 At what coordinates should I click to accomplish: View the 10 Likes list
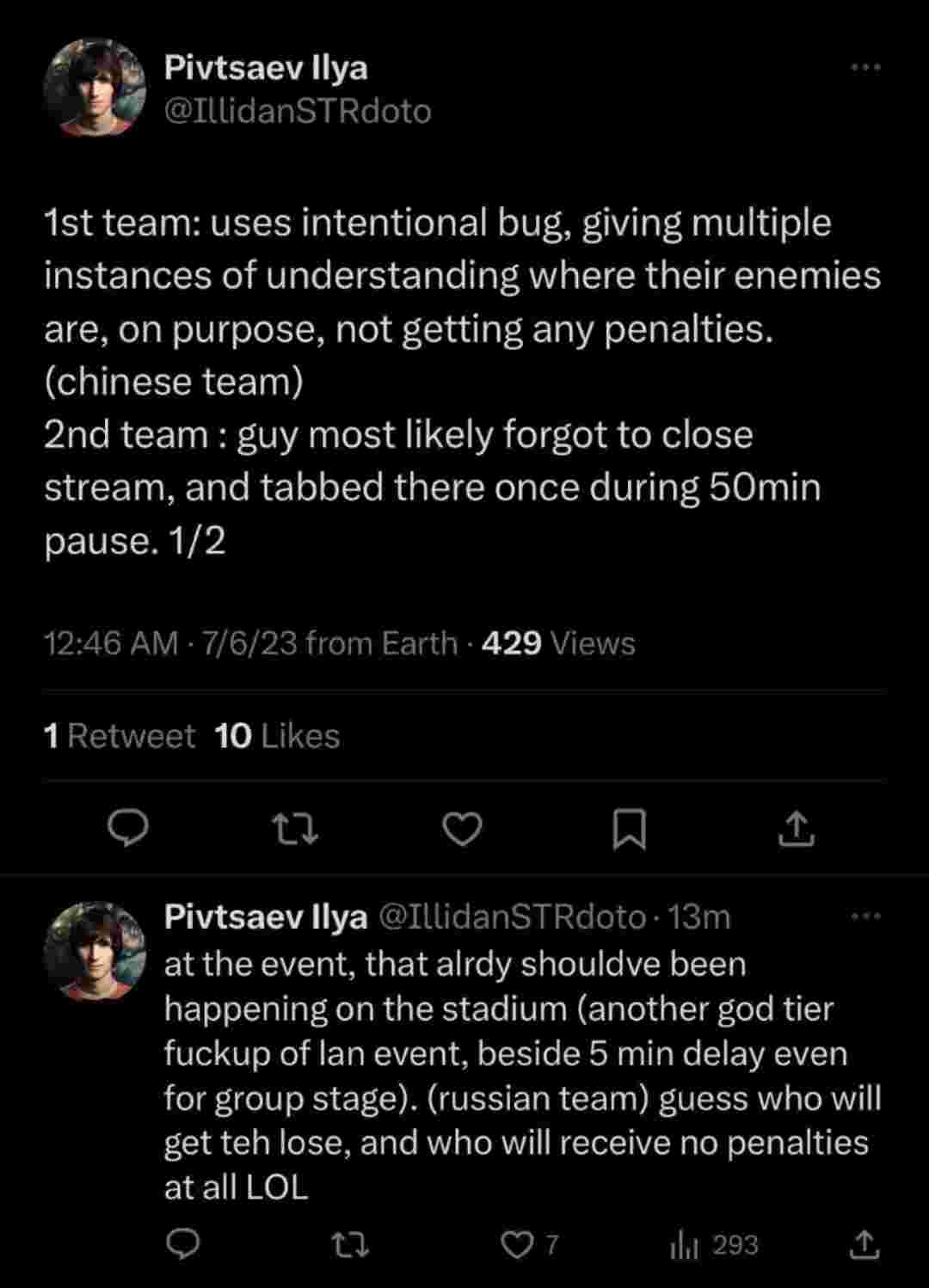click(277, 736)
